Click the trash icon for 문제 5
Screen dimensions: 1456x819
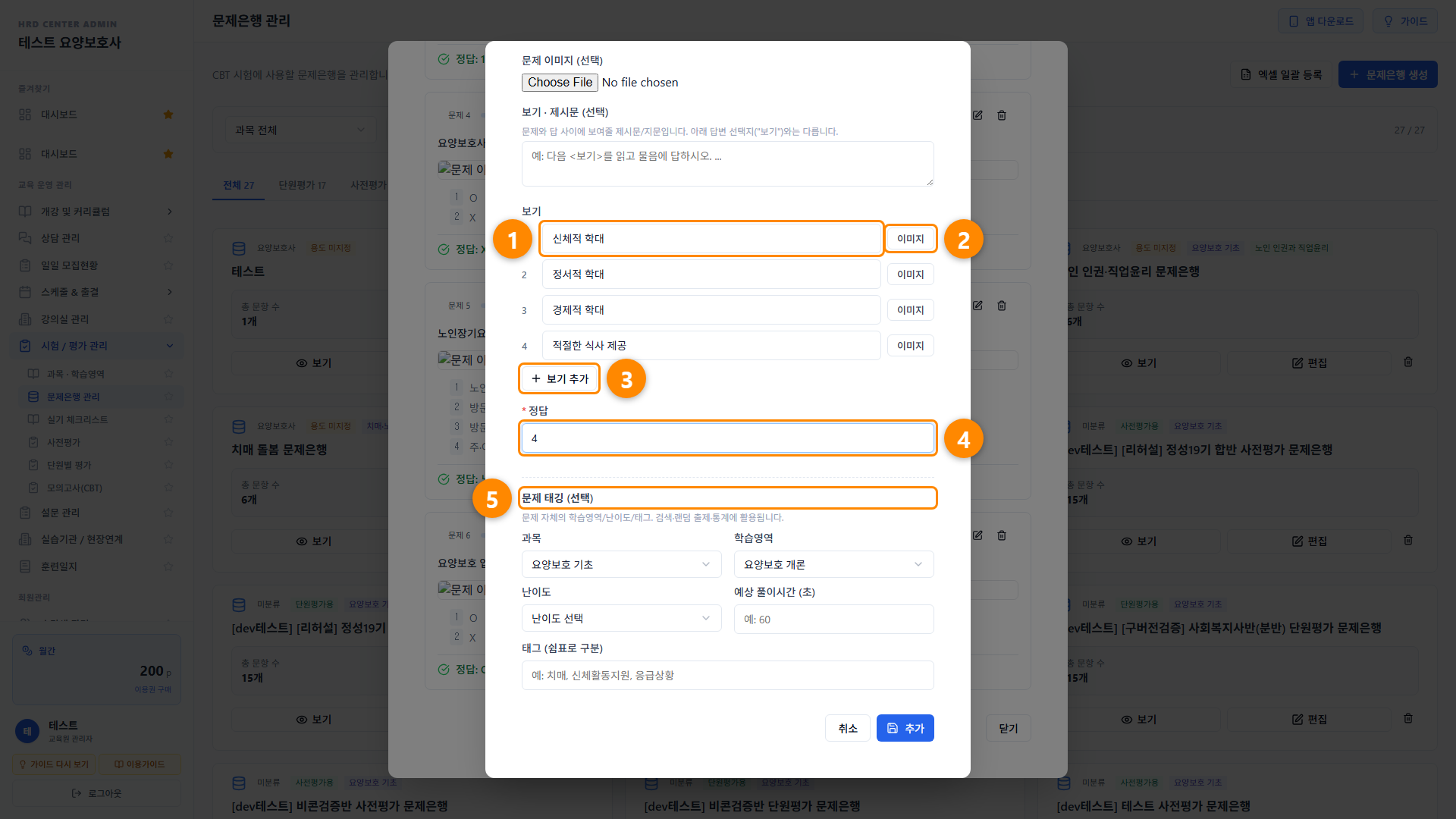point(1002,306)
